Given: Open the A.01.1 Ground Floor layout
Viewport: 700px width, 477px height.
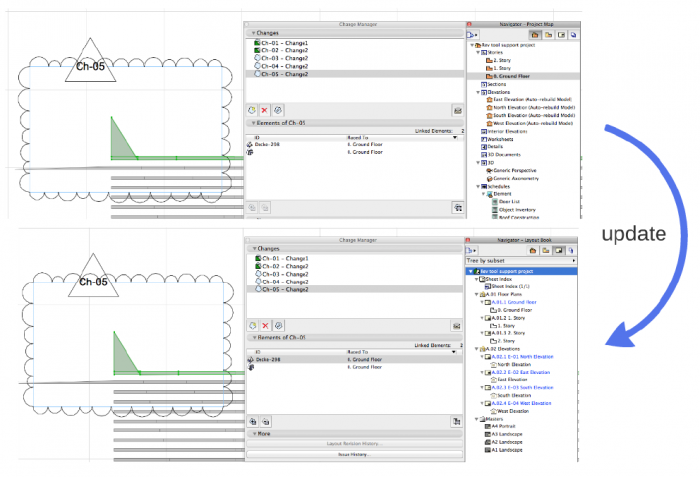Looking at the screenshot, I should click(511, 302).
